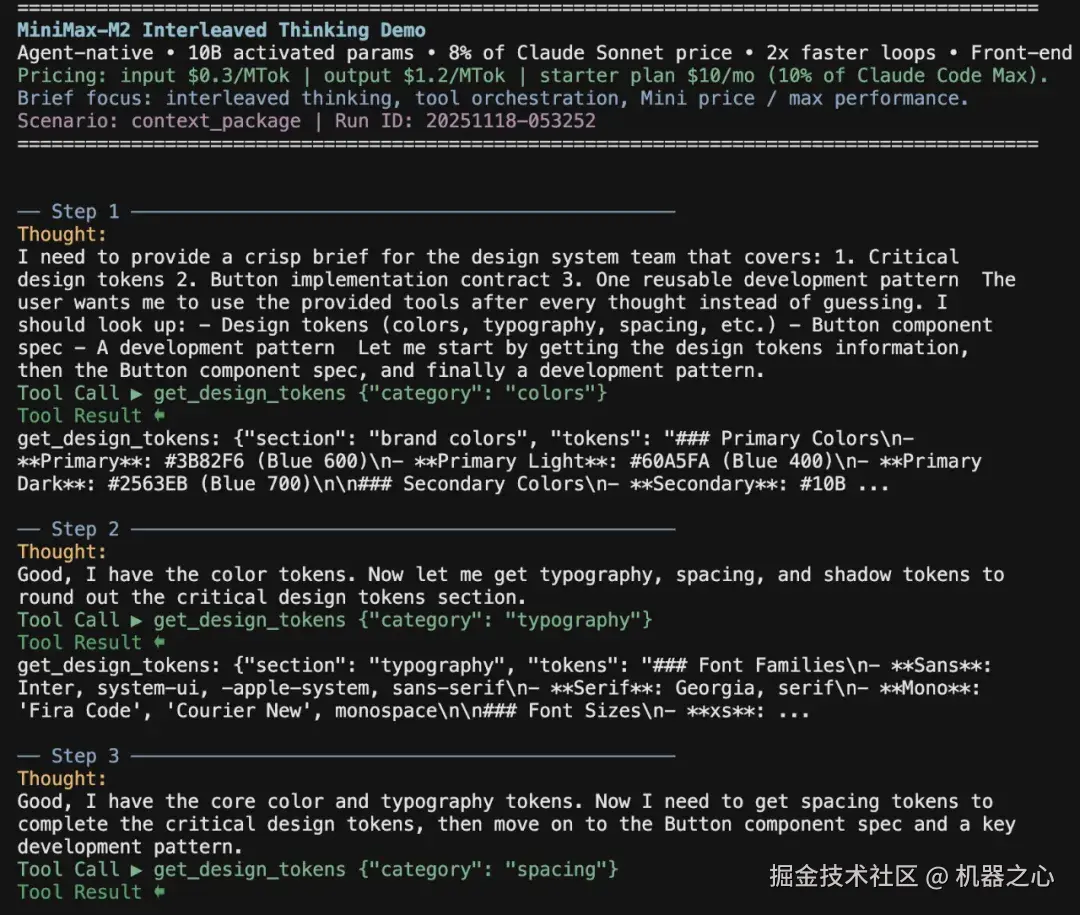Click the Tool Call arrow in Step 2
This screenshot has height=915, width=1080.
point(136,620)
